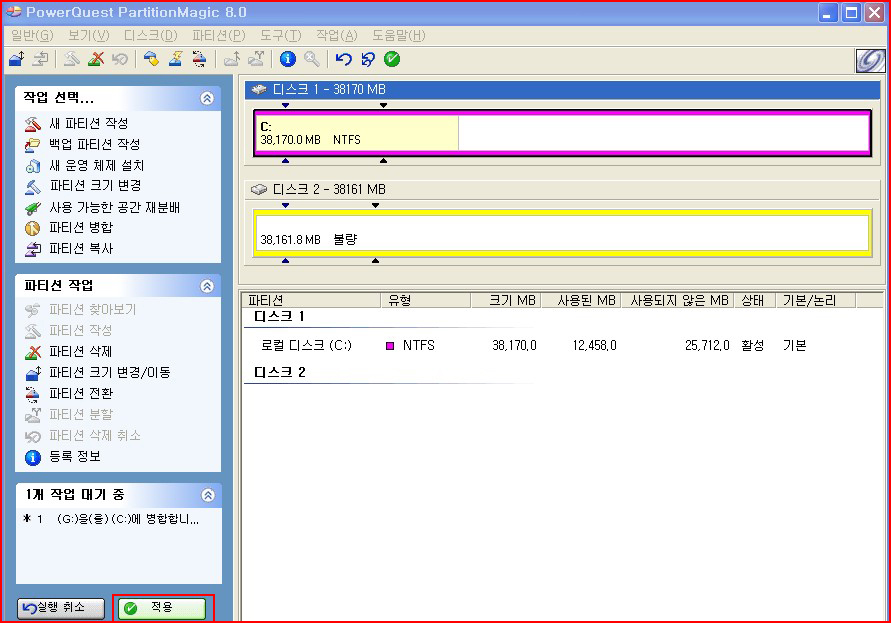Click the blue info toolbar icon
This screenshot has height=623, width=891.
pos(288,59)
